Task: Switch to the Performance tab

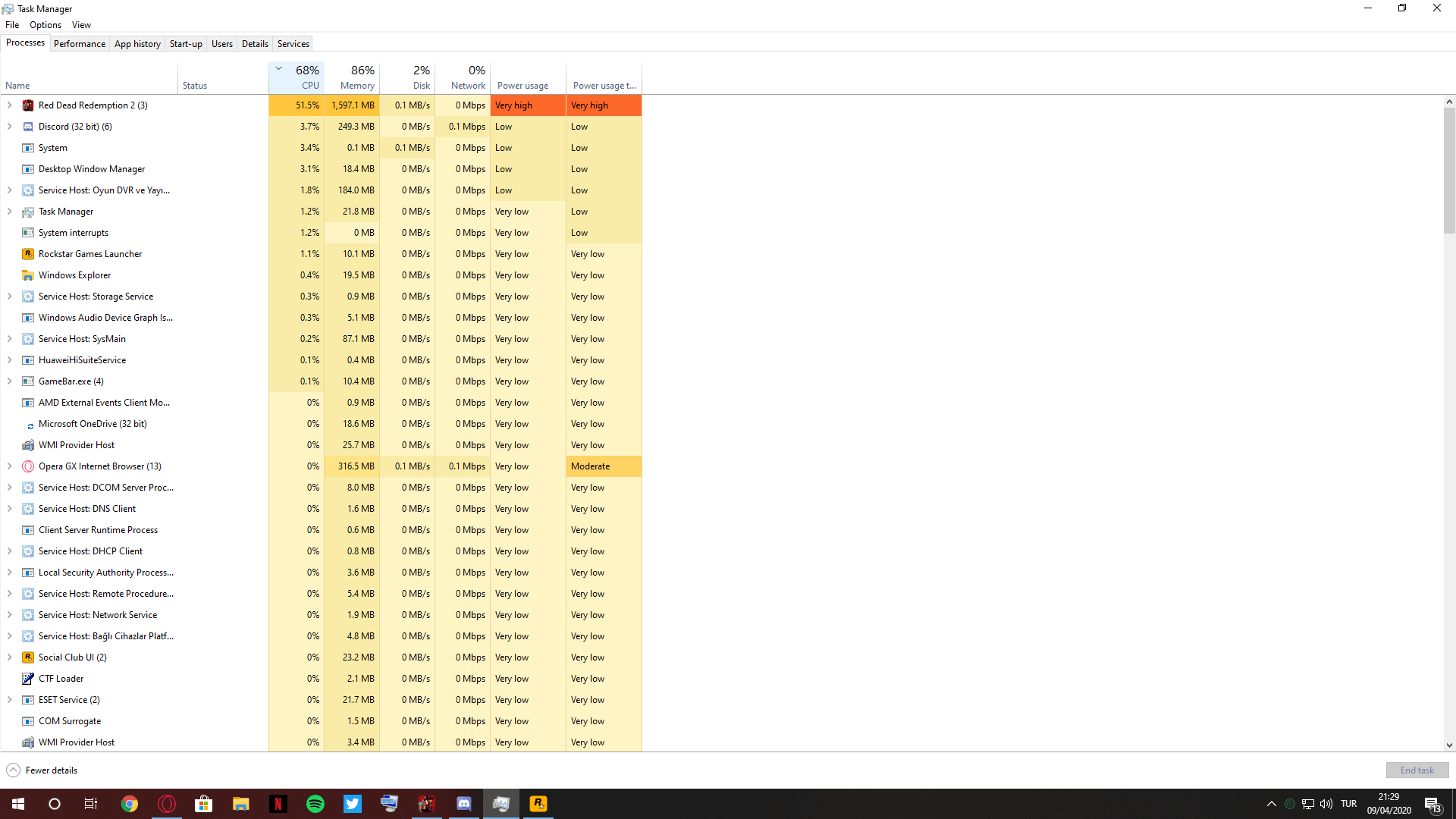Action: [x=80, y=44]
